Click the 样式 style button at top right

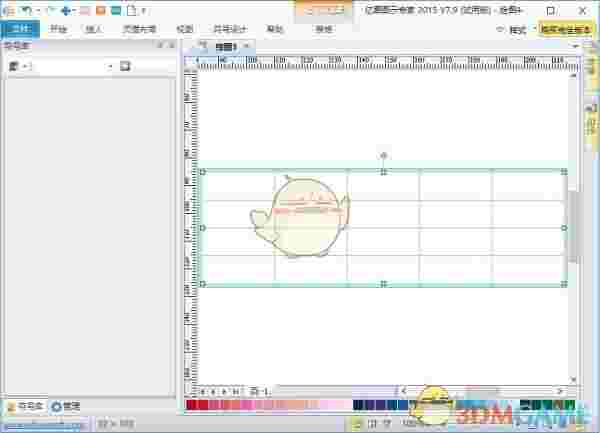pyautogui.click(x=518, y=29)
